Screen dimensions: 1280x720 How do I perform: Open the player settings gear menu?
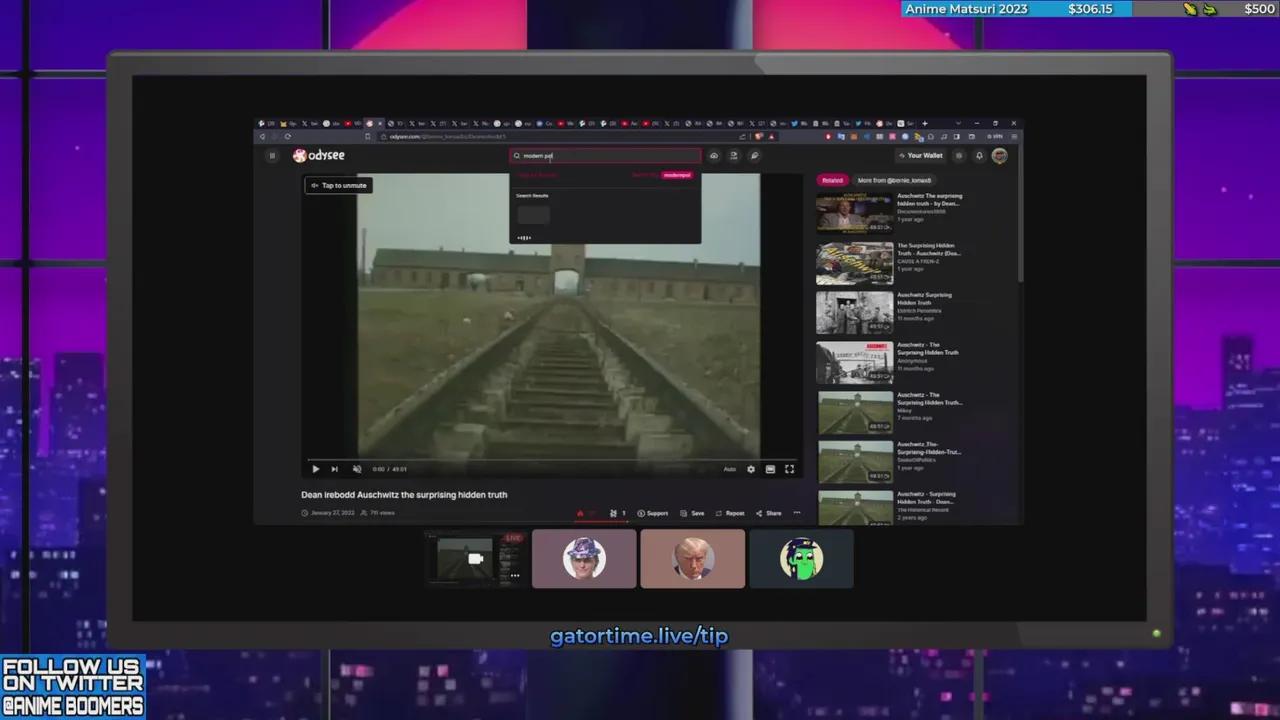(751, 469)
